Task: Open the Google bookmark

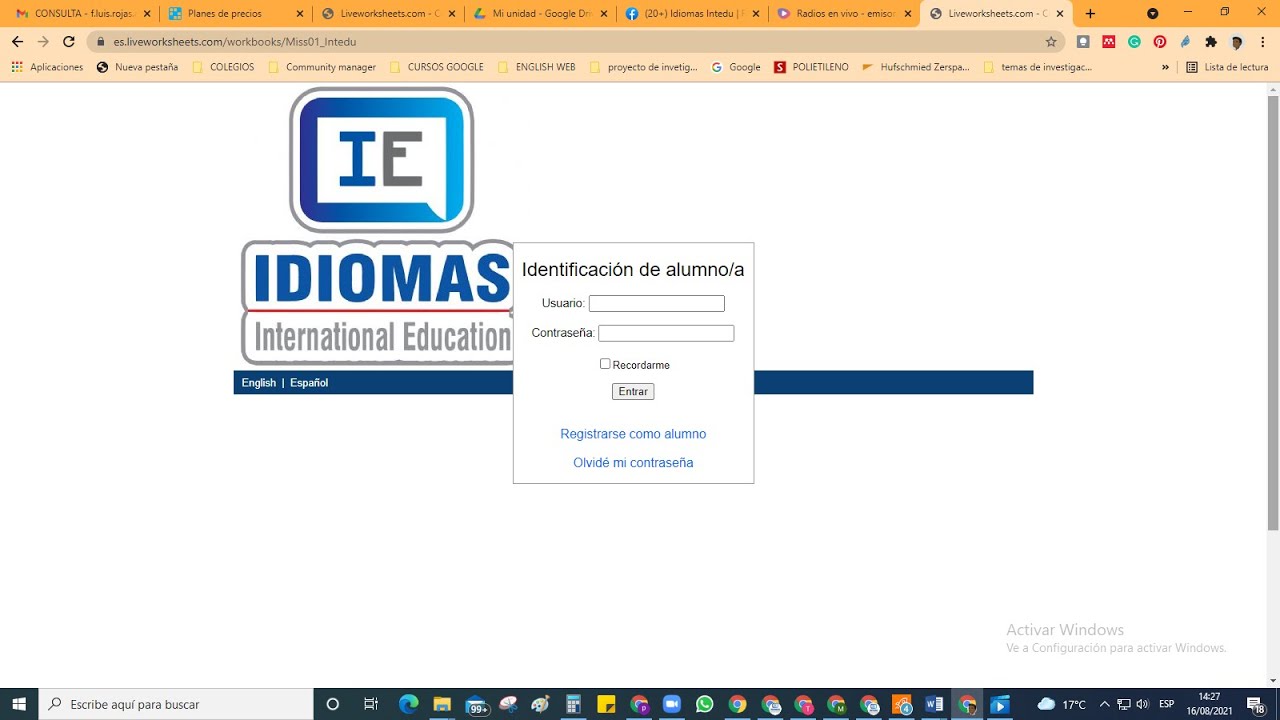Action: coord(736,67)
